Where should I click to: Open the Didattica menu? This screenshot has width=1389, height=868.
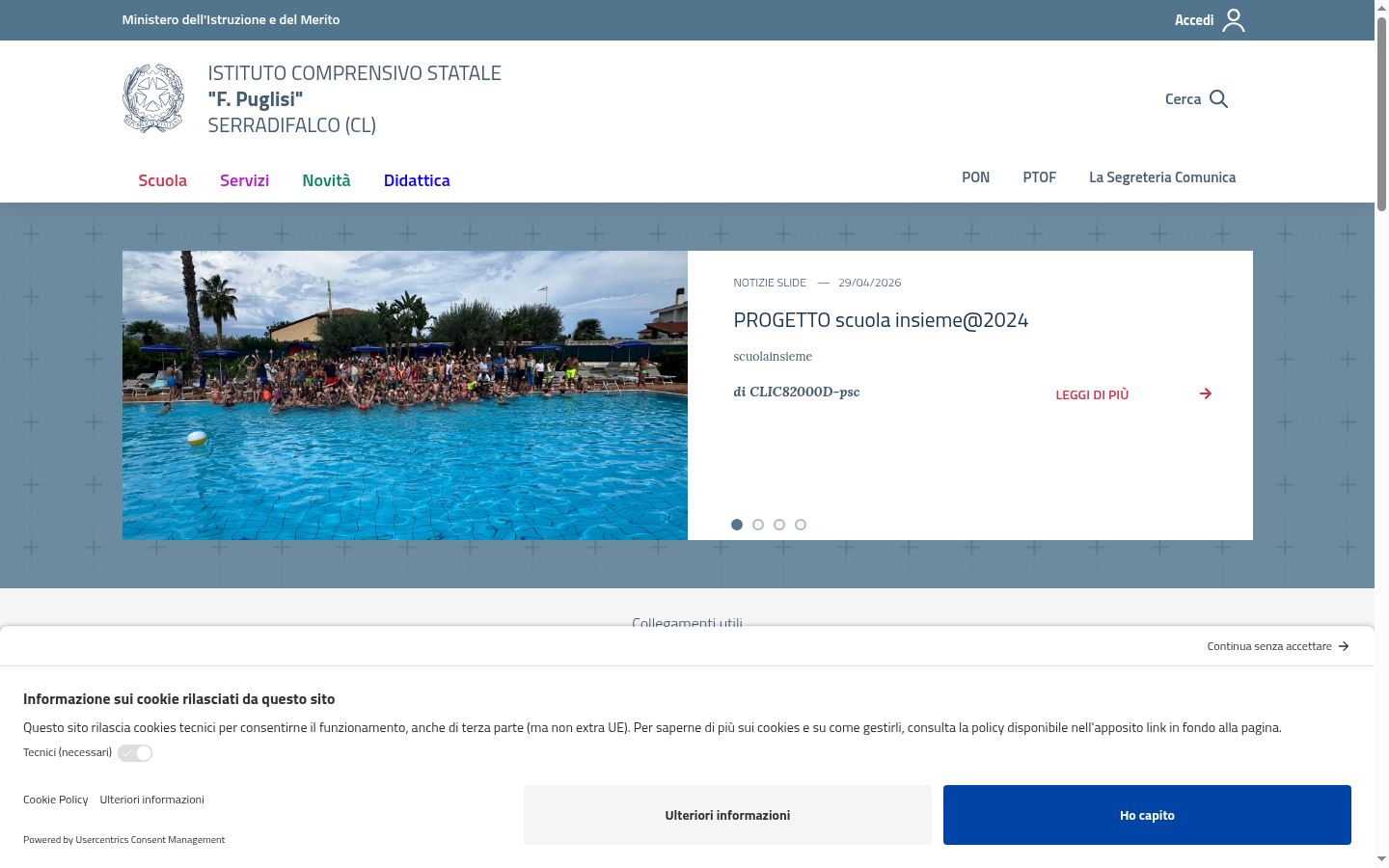(417, 180)
